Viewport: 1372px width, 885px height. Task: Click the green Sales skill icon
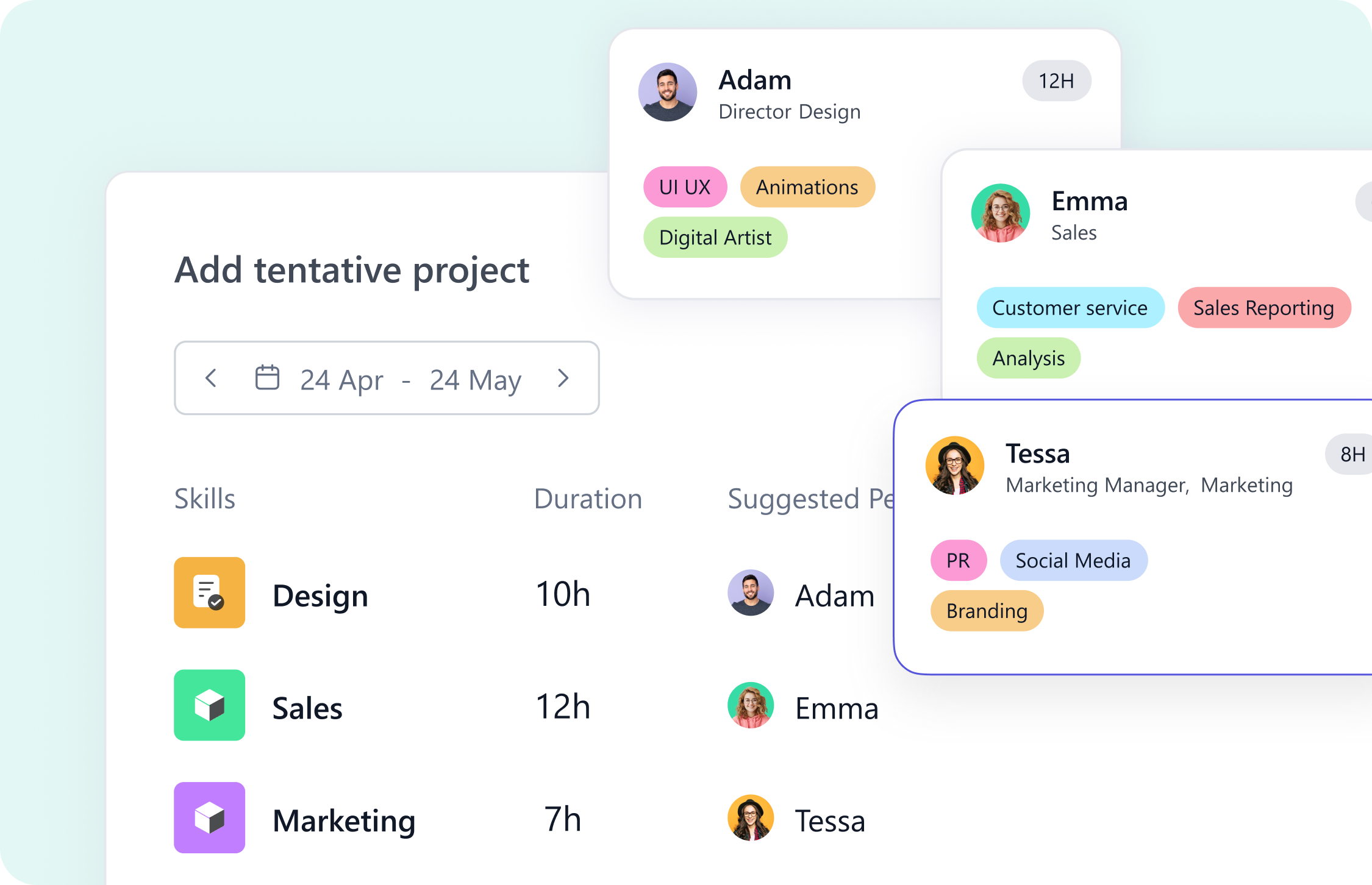pos(209,705)
